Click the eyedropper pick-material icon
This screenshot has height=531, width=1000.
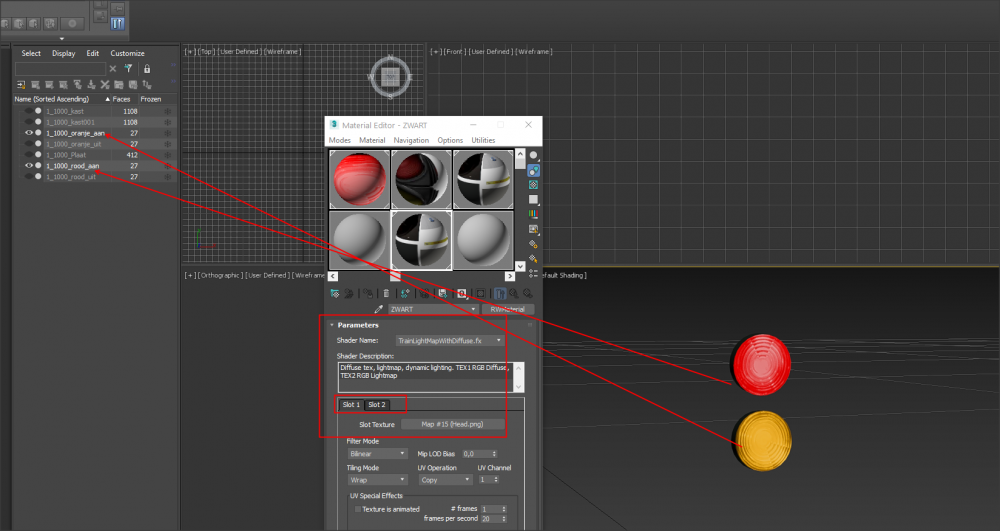[378, 310]
